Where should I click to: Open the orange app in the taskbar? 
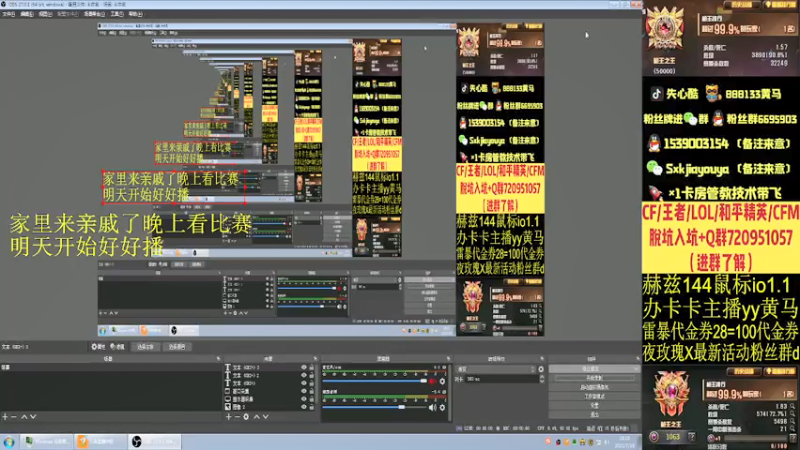coord(100,442)
